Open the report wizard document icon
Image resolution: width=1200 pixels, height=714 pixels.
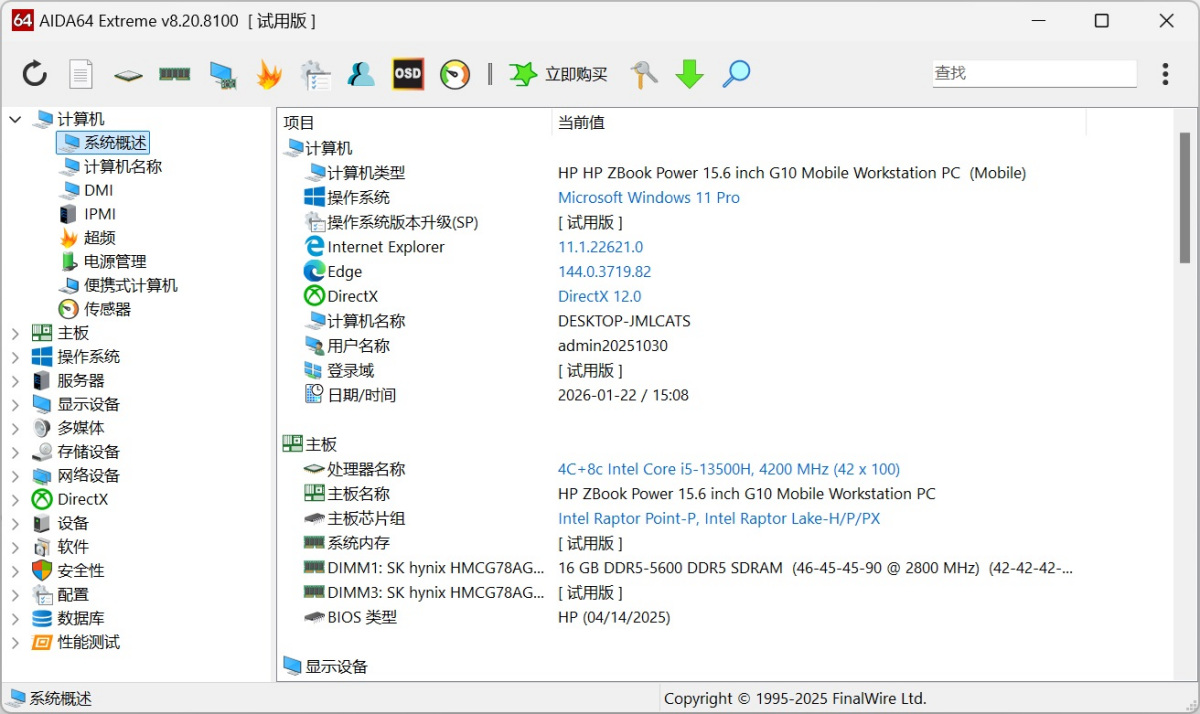click(x=81, y=73)
